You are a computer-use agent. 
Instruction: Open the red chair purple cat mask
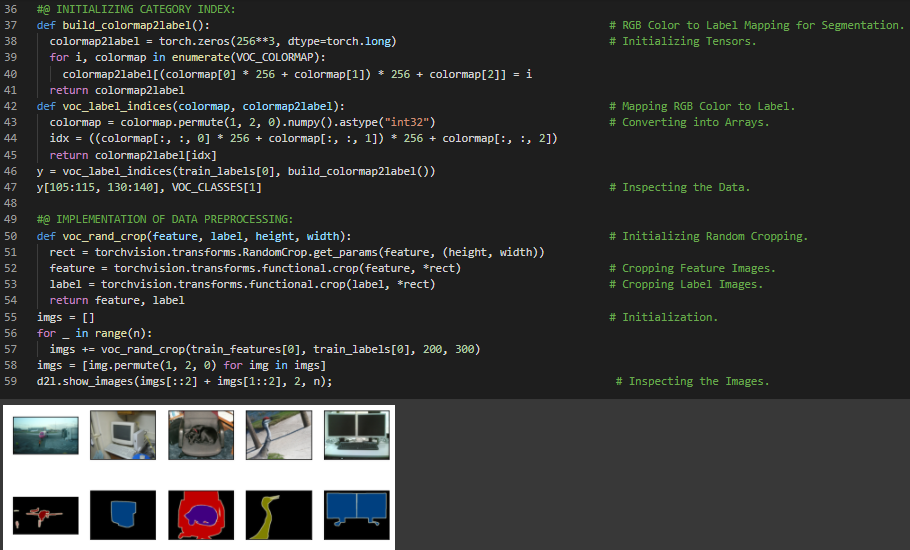[201, 515]
